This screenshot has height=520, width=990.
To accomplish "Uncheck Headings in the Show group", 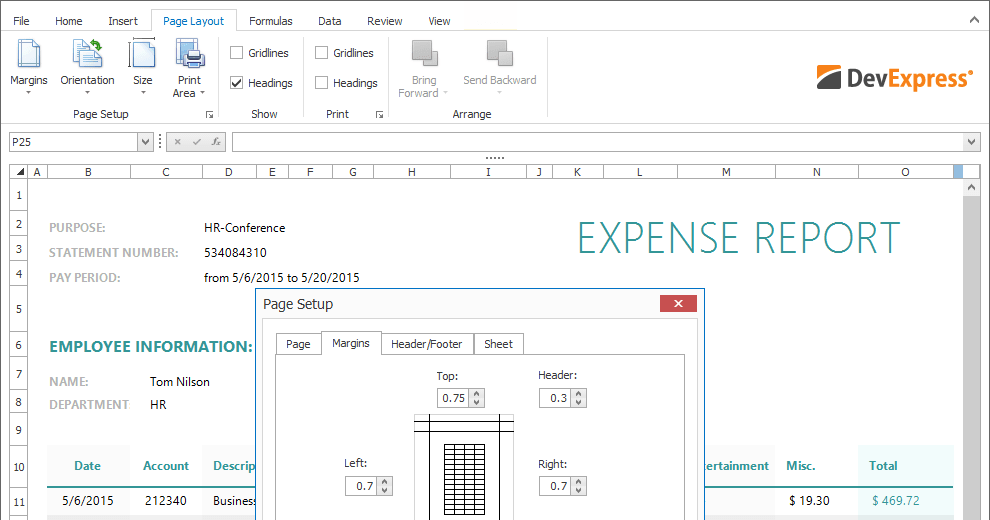I will coord(236,83).
